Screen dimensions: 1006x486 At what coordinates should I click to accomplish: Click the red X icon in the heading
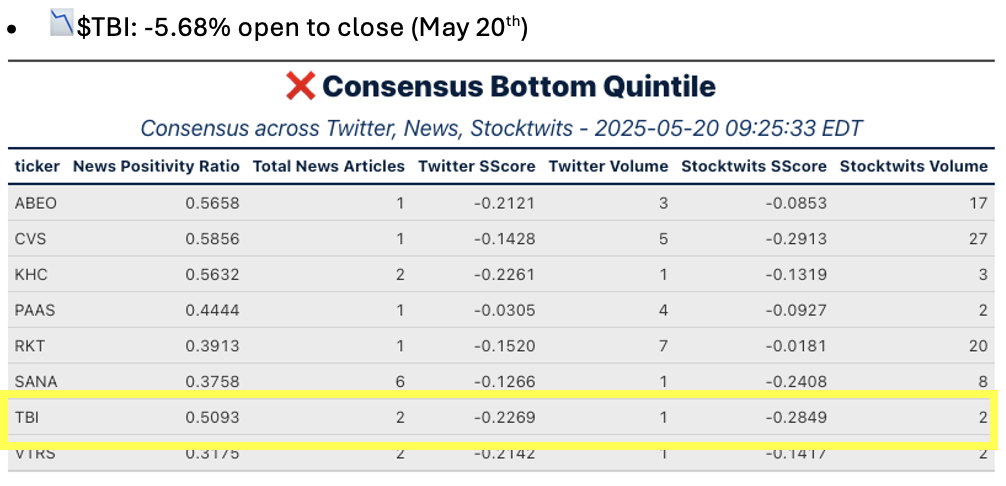point(300,87)
